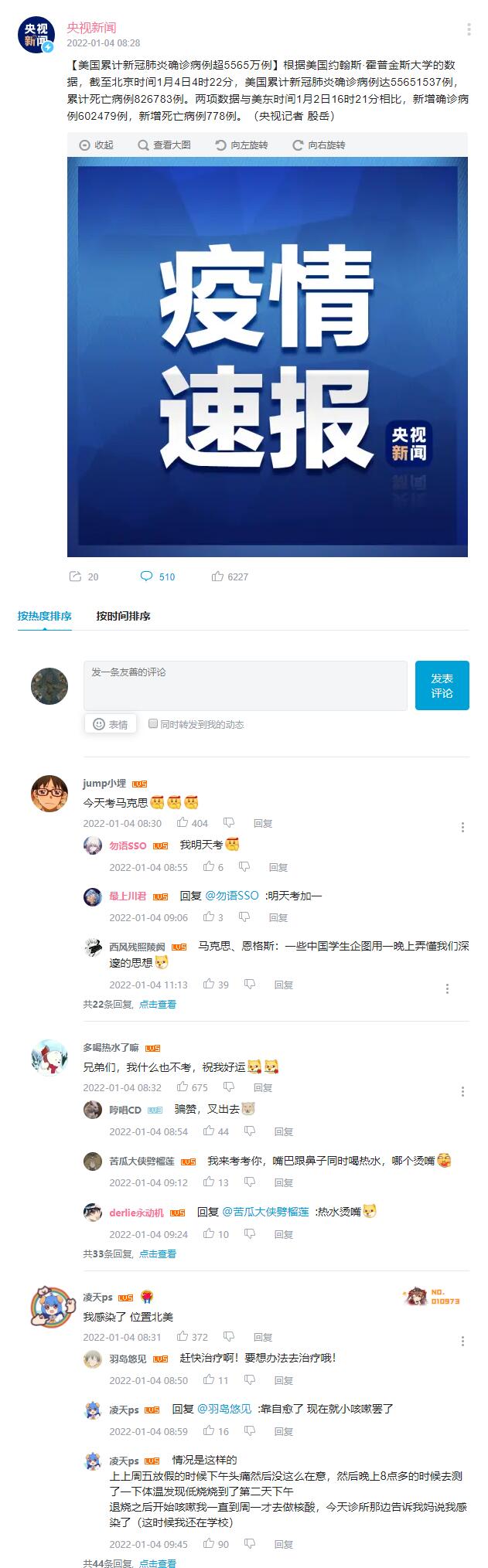
Task: Open the 央视新闻 profile link
Action: [91, 28]
